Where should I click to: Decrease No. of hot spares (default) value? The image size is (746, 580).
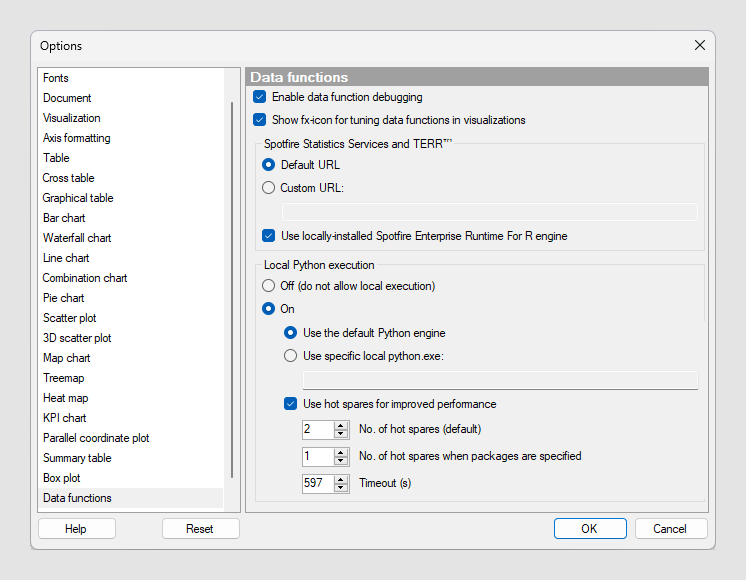click(x=341, y=433)
